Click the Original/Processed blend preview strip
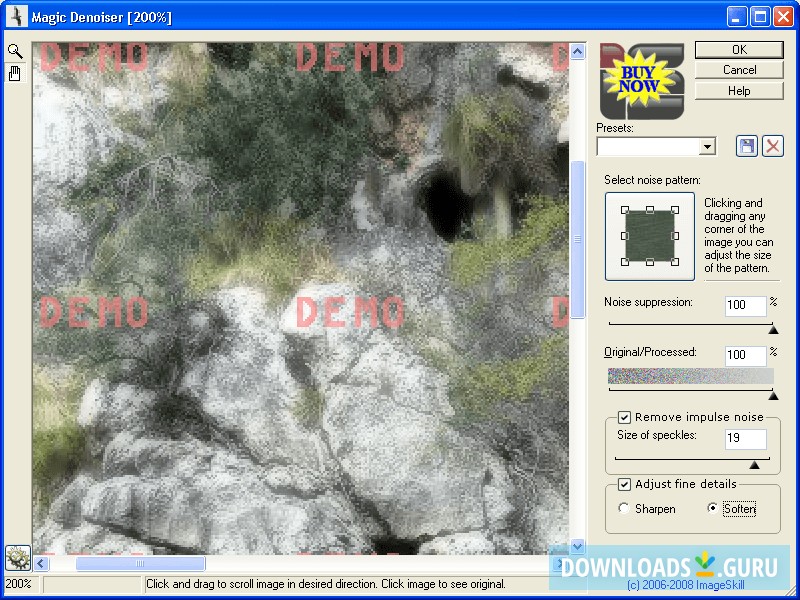Image resolution: width=800 pixels, height=600 pixels. pos(690,377)
